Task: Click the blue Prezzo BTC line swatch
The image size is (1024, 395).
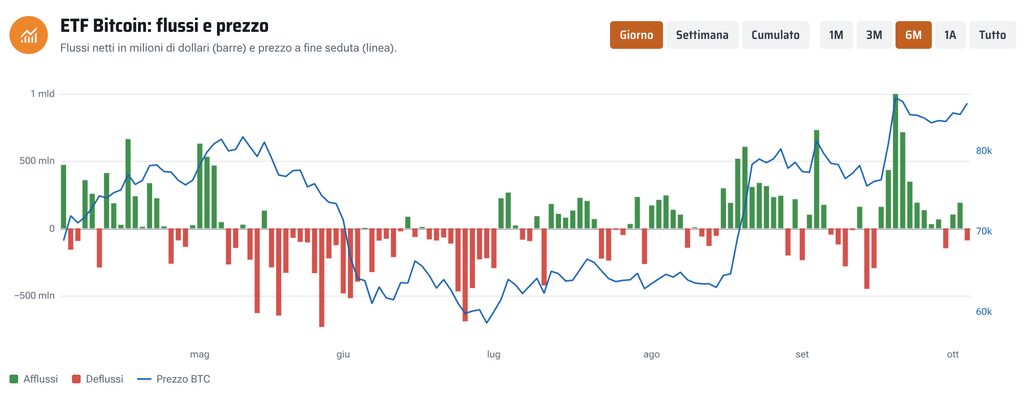Action: [x=143, y=379]
